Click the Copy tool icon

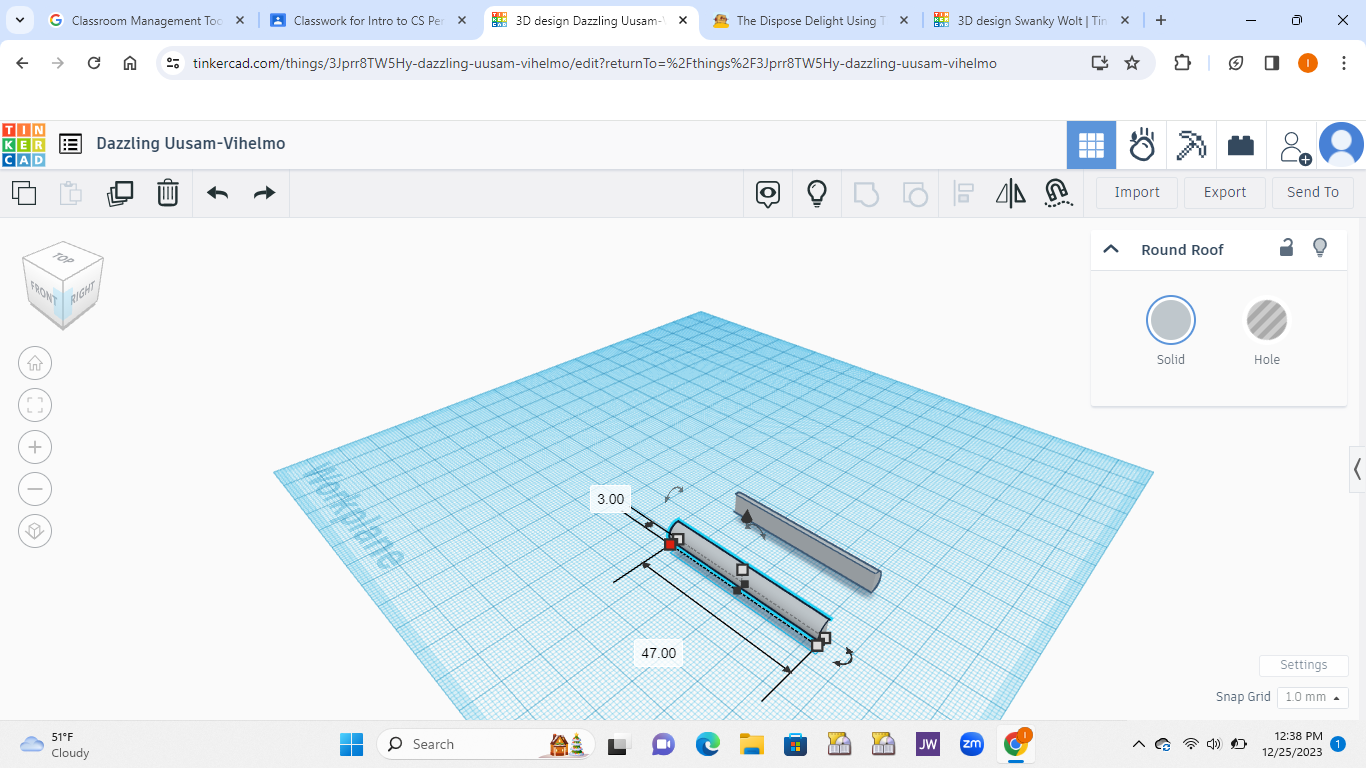click(x=24, y=193)
